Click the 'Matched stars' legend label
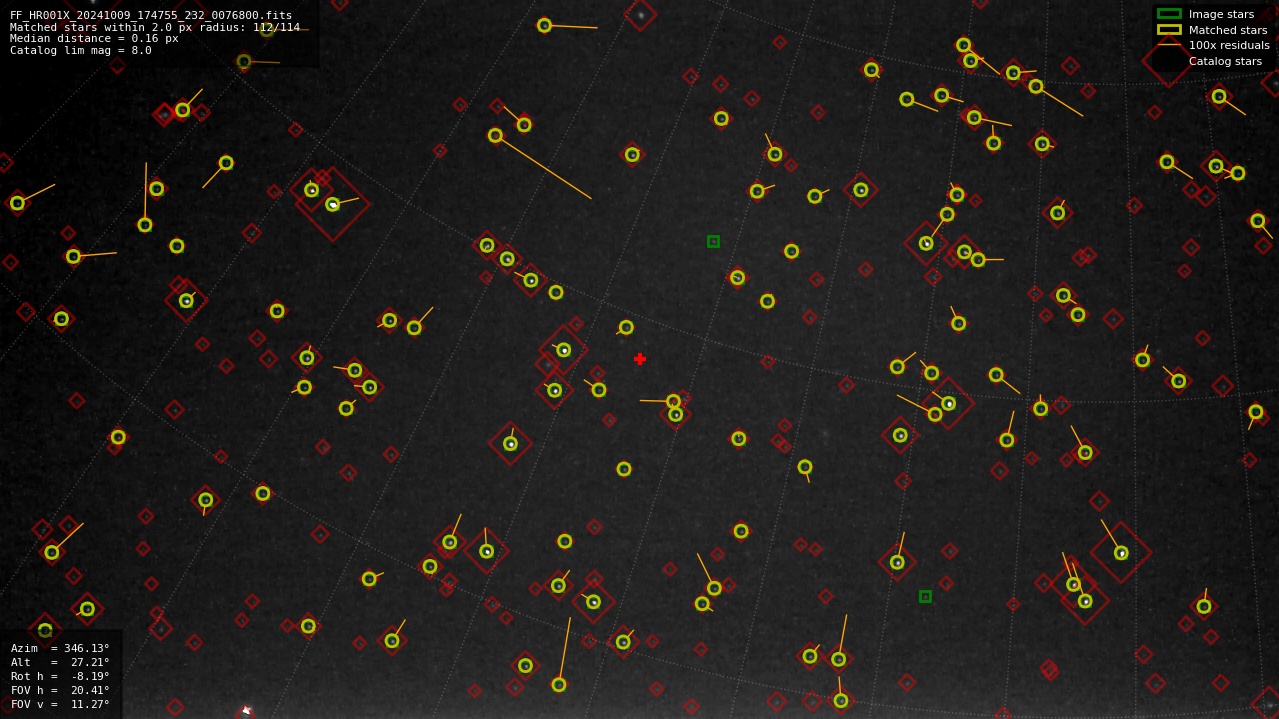Image resolution: width=1279 pixels, height=719 pixels. click(1228, 30)
